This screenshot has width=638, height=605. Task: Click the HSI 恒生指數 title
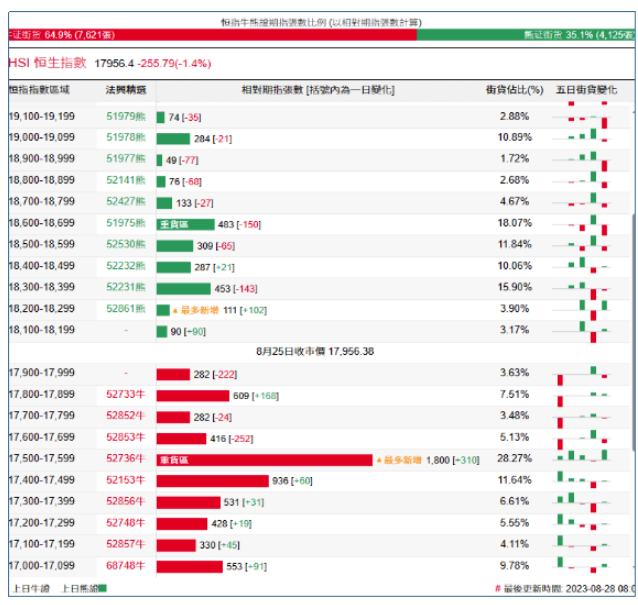[47, 63]
